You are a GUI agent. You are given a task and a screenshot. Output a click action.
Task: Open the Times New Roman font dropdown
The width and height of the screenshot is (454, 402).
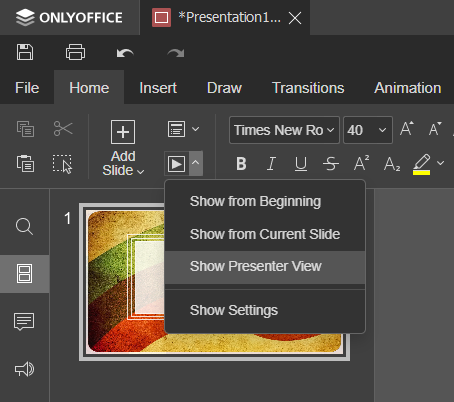pyautogui.click(x=284, y=130)
